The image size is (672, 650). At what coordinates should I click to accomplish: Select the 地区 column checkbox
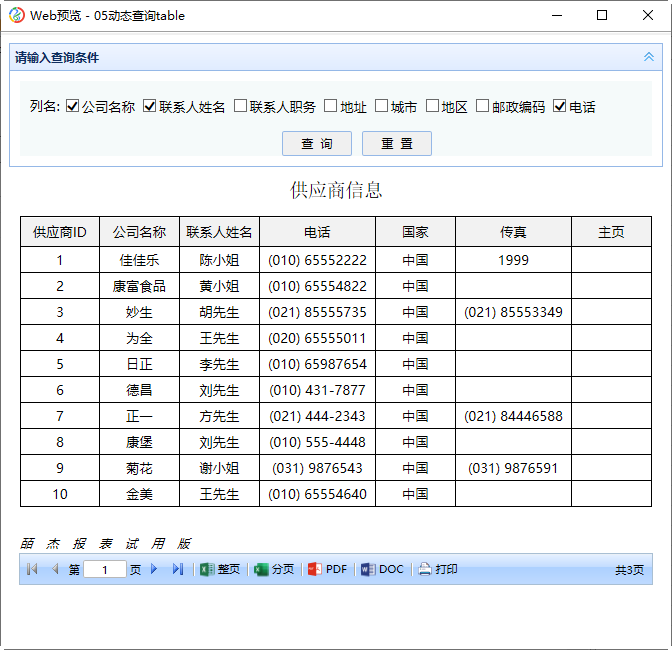click(433, 106)
